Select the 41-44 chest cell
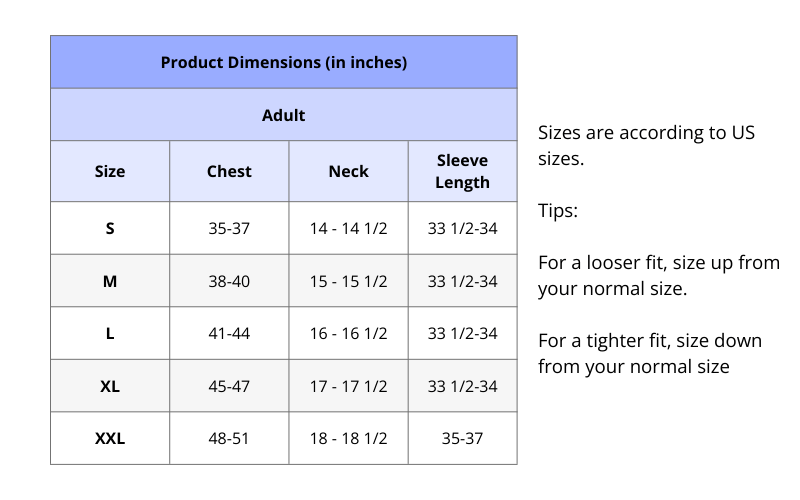Screen dimensions: 800x500 229,333
